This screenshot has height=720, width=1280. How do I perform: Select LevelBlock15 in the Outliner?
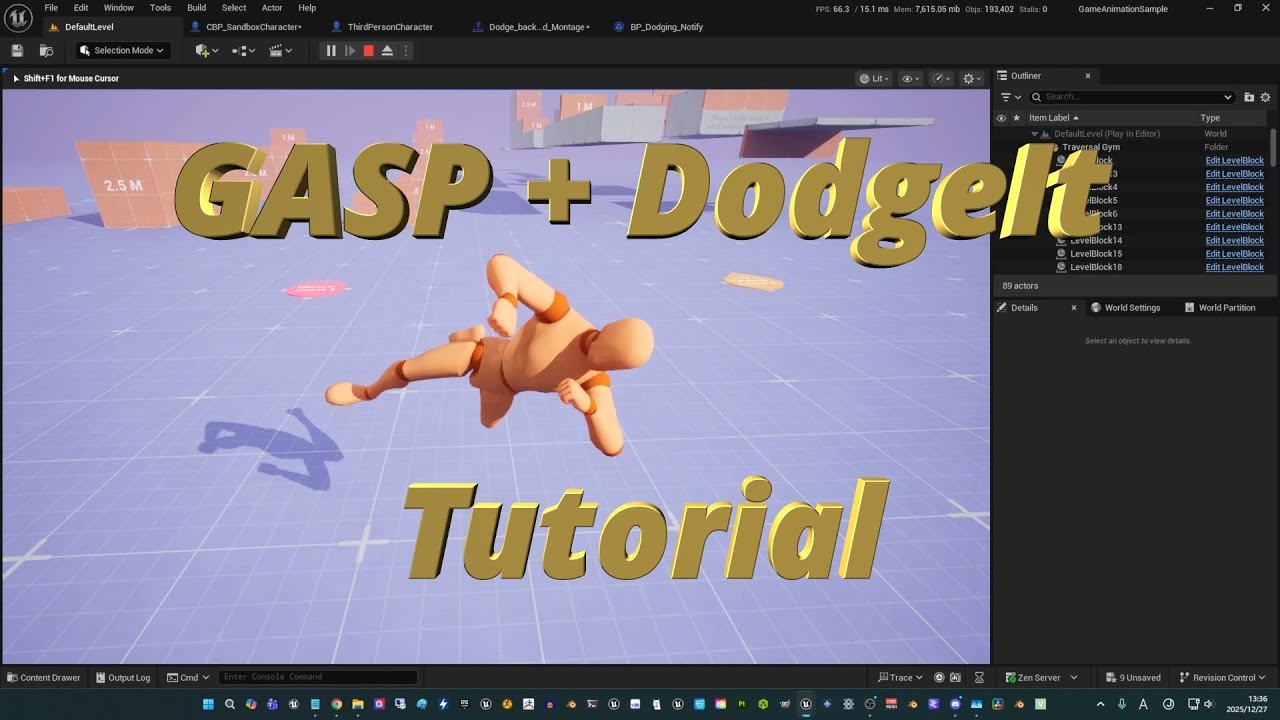(x=1096, y=254)
